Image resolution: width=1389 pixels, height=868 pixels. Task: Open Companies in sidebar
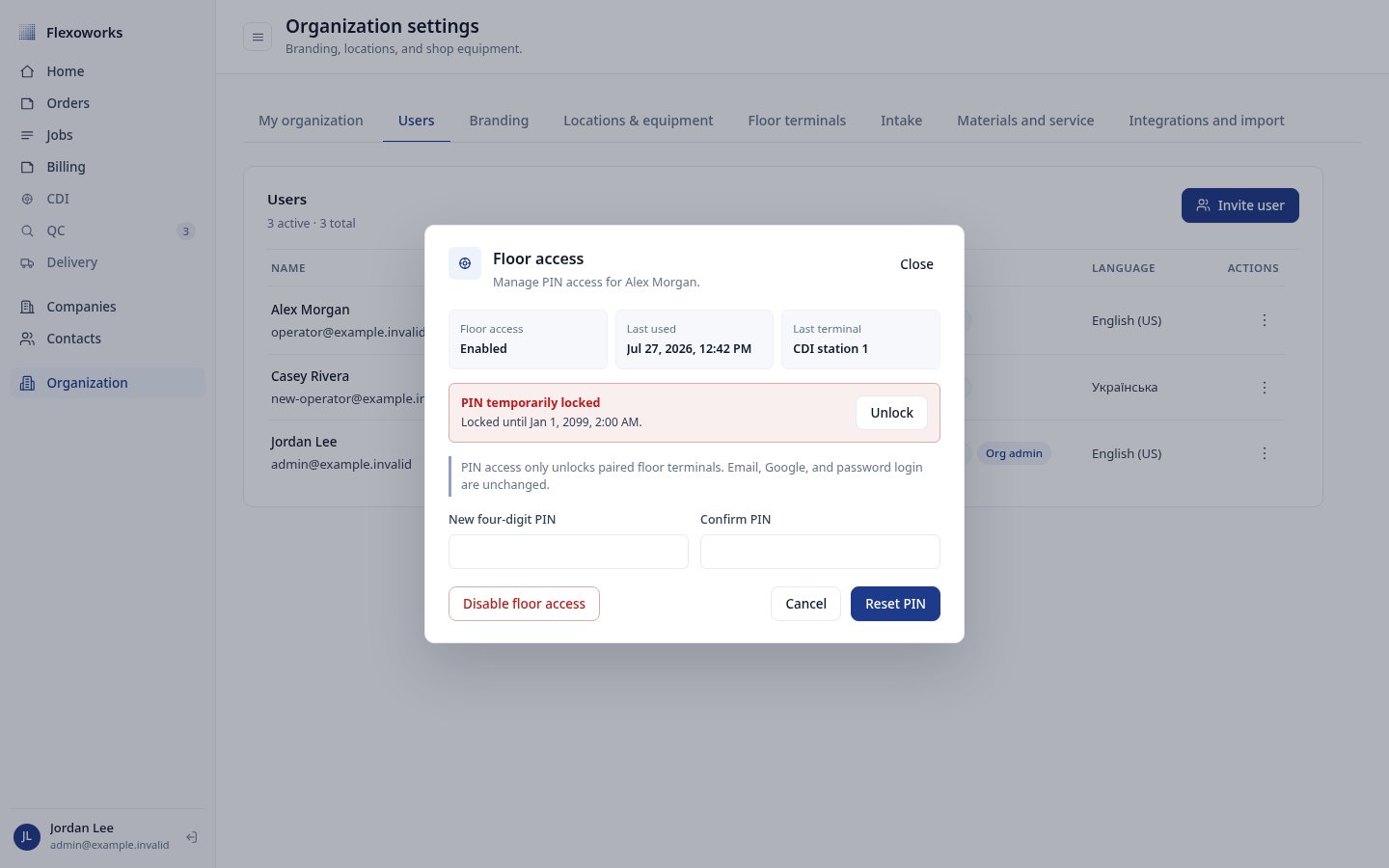107,307
